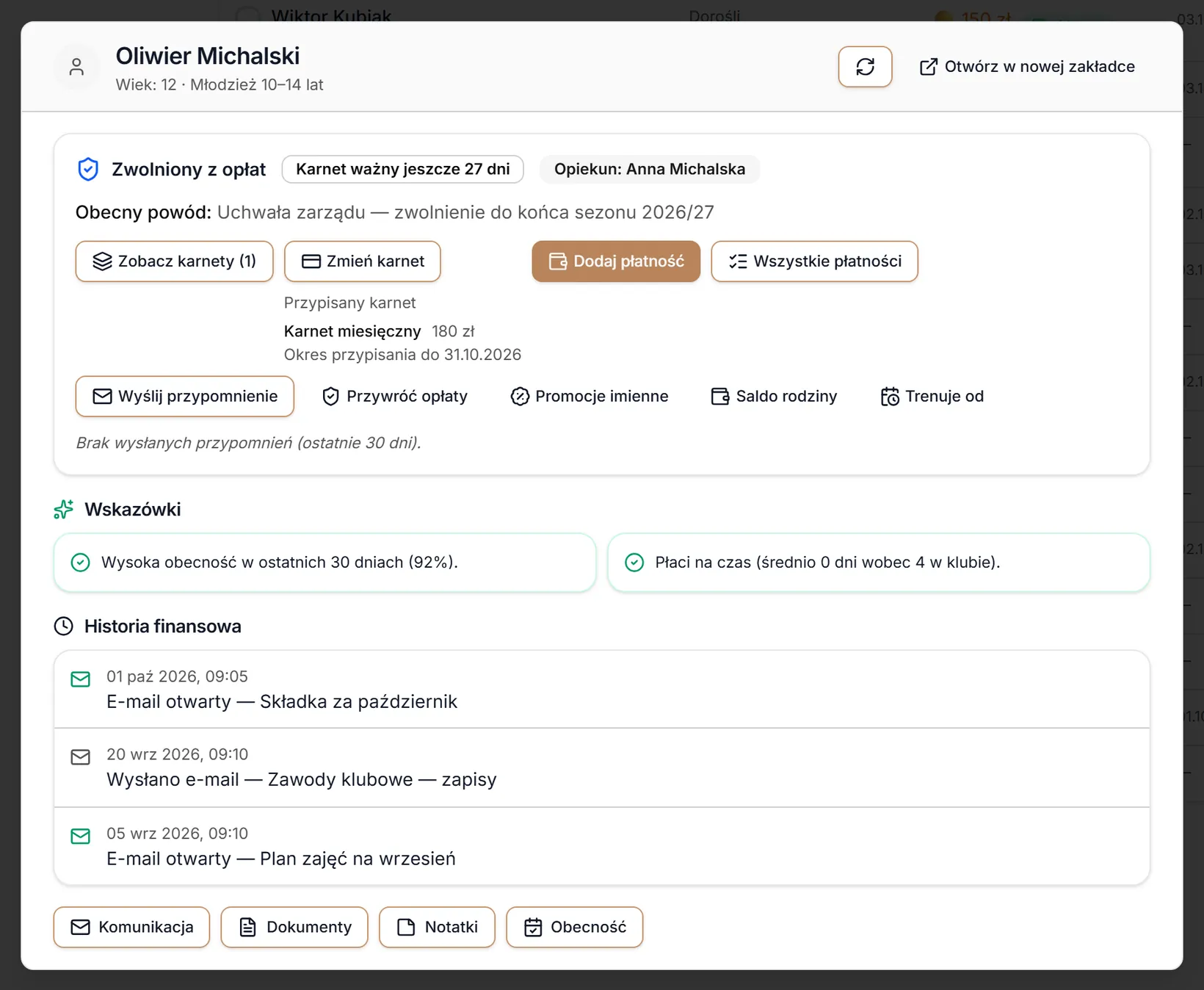This screenshot has width=1204, height=990.
Task: Open Saldo rodziny
Action: point(774,397)
